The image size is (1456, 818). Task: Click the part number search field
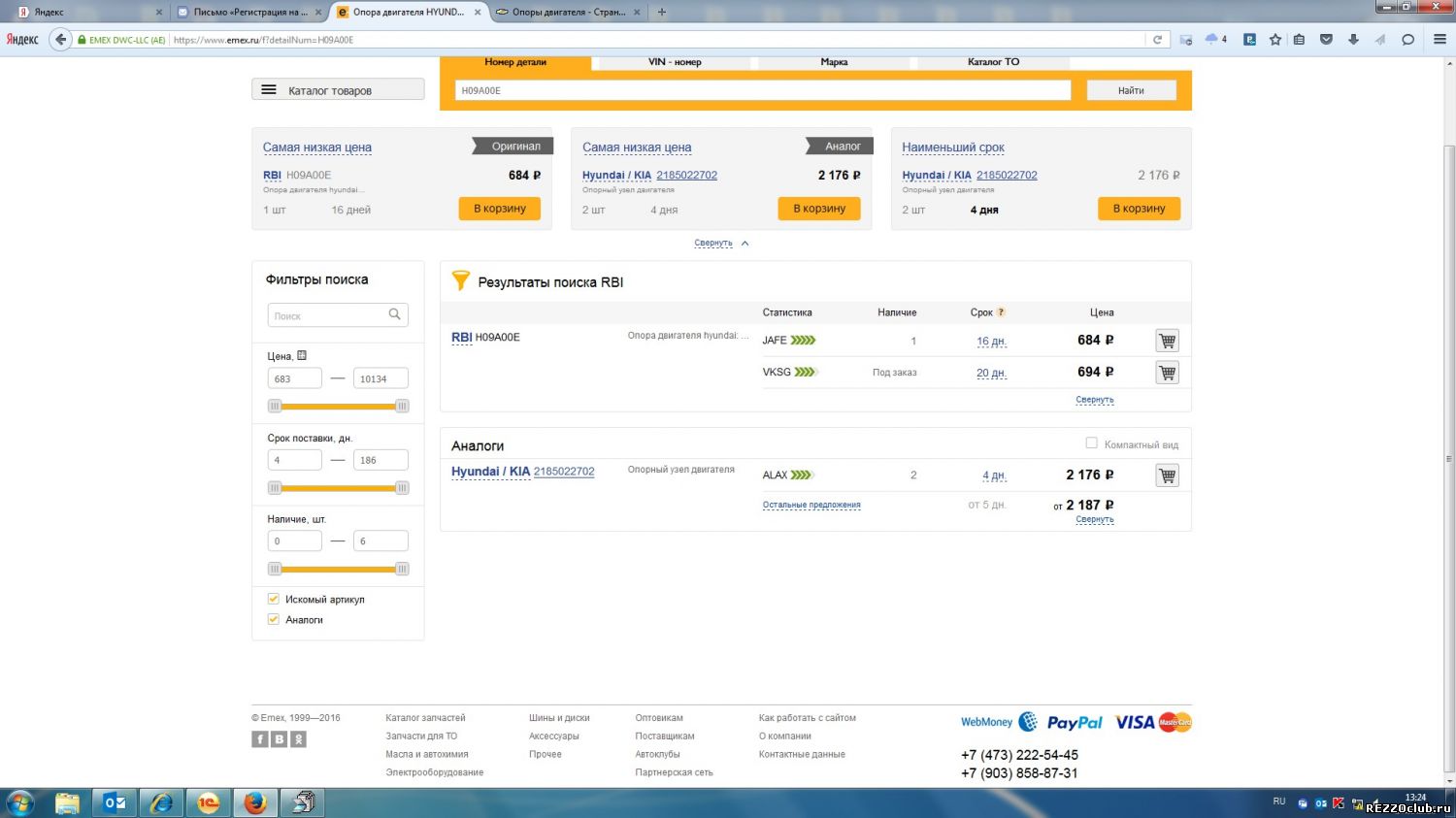click(x=762, y=90)
